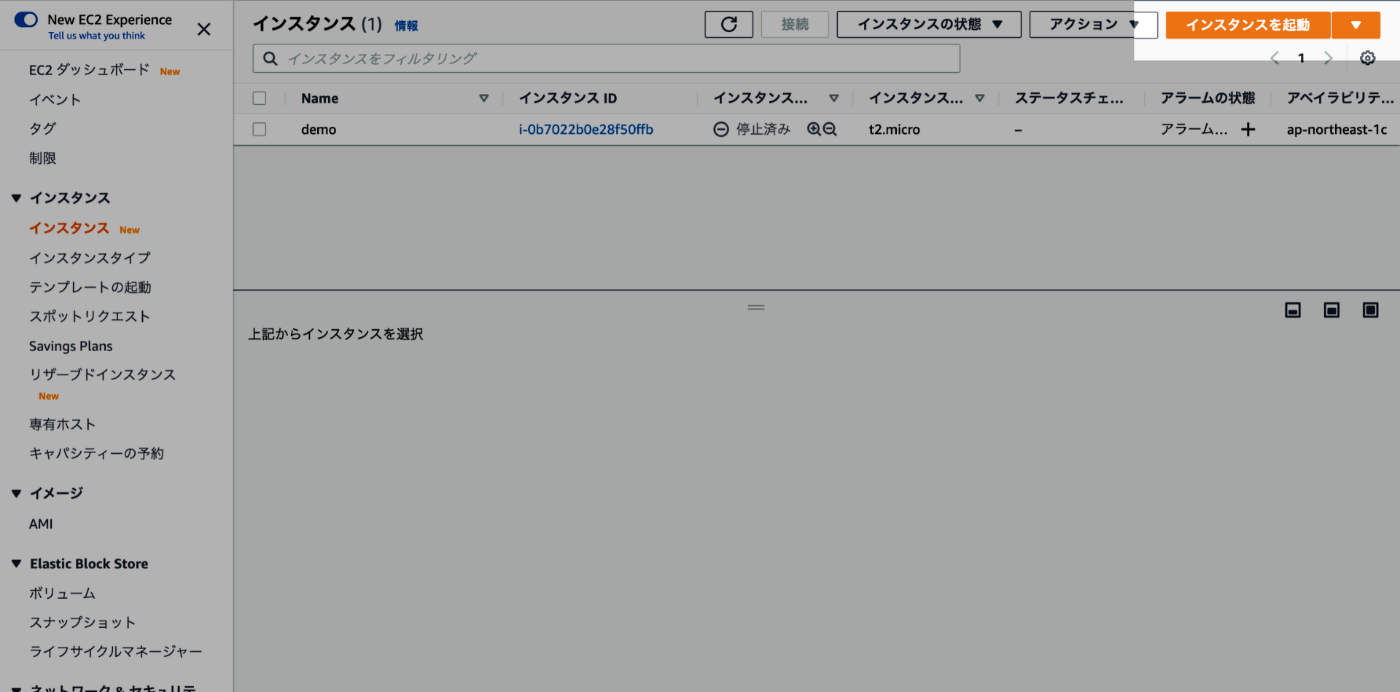
Task: Click the t2.micro cell
Action: tap(894, 129)
